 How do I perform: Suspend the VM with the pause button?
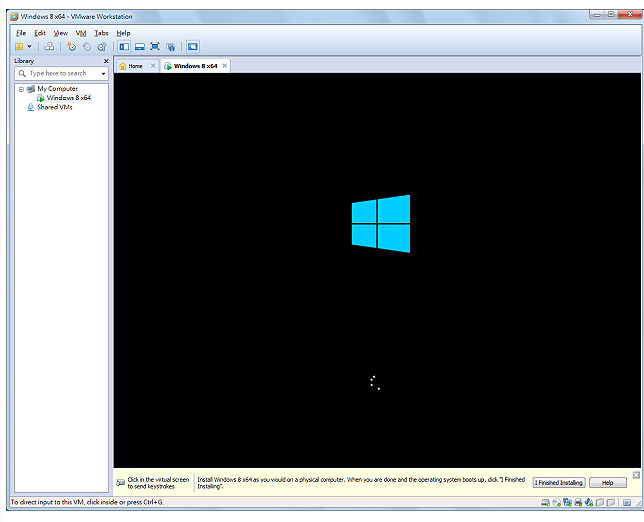[19, 47]
